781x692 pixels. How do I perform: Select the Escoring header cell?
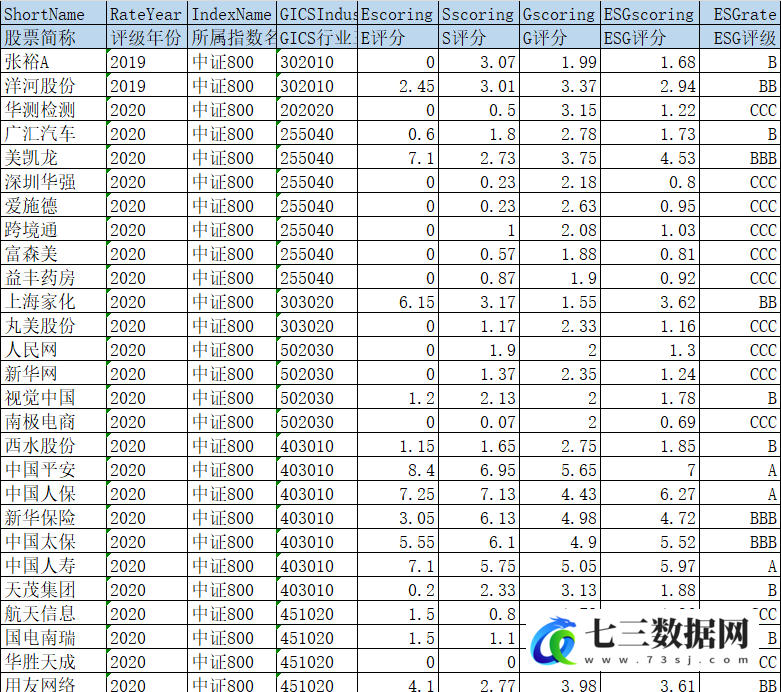(x=397, y=13)
